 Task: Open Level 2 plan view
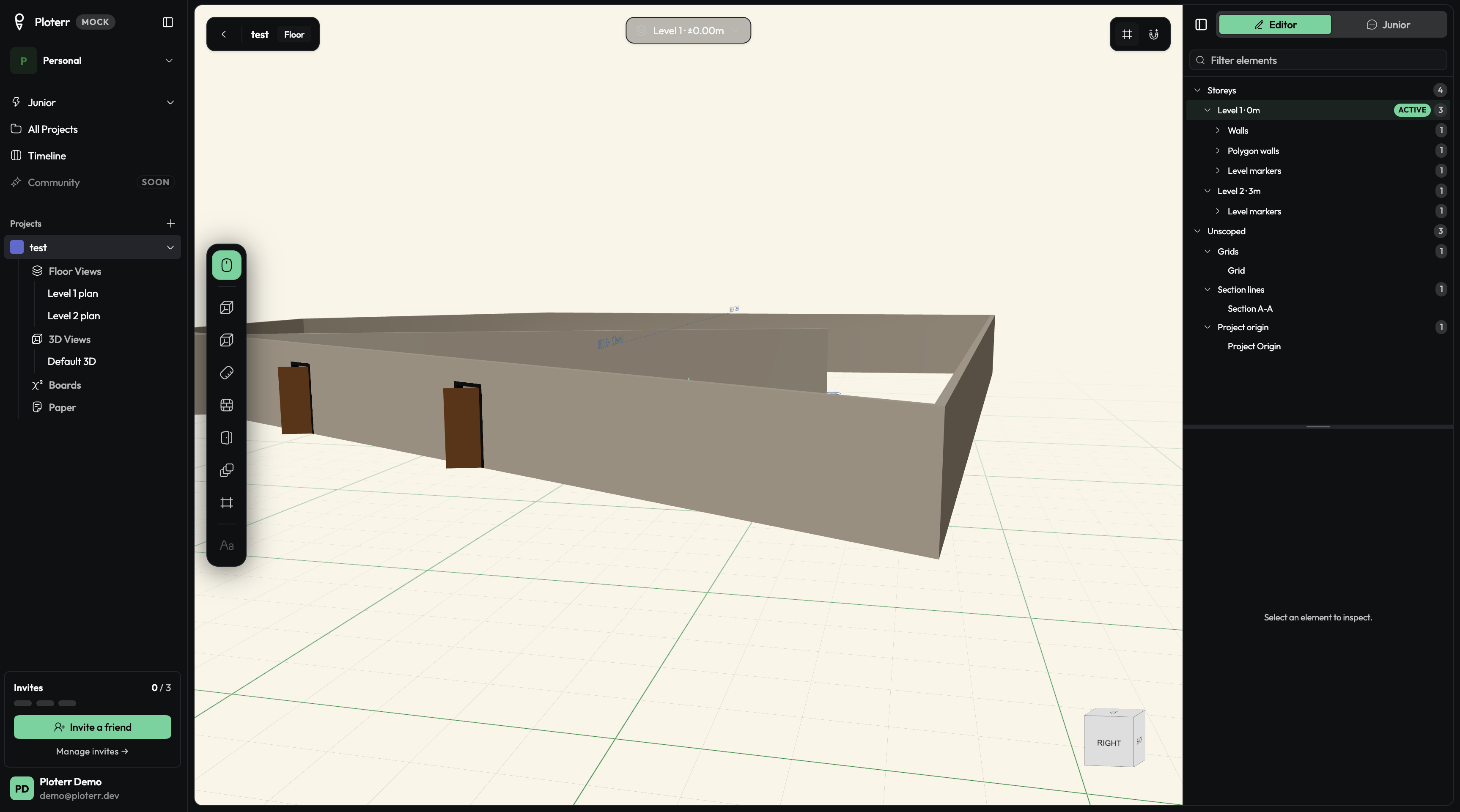(74, 315)
